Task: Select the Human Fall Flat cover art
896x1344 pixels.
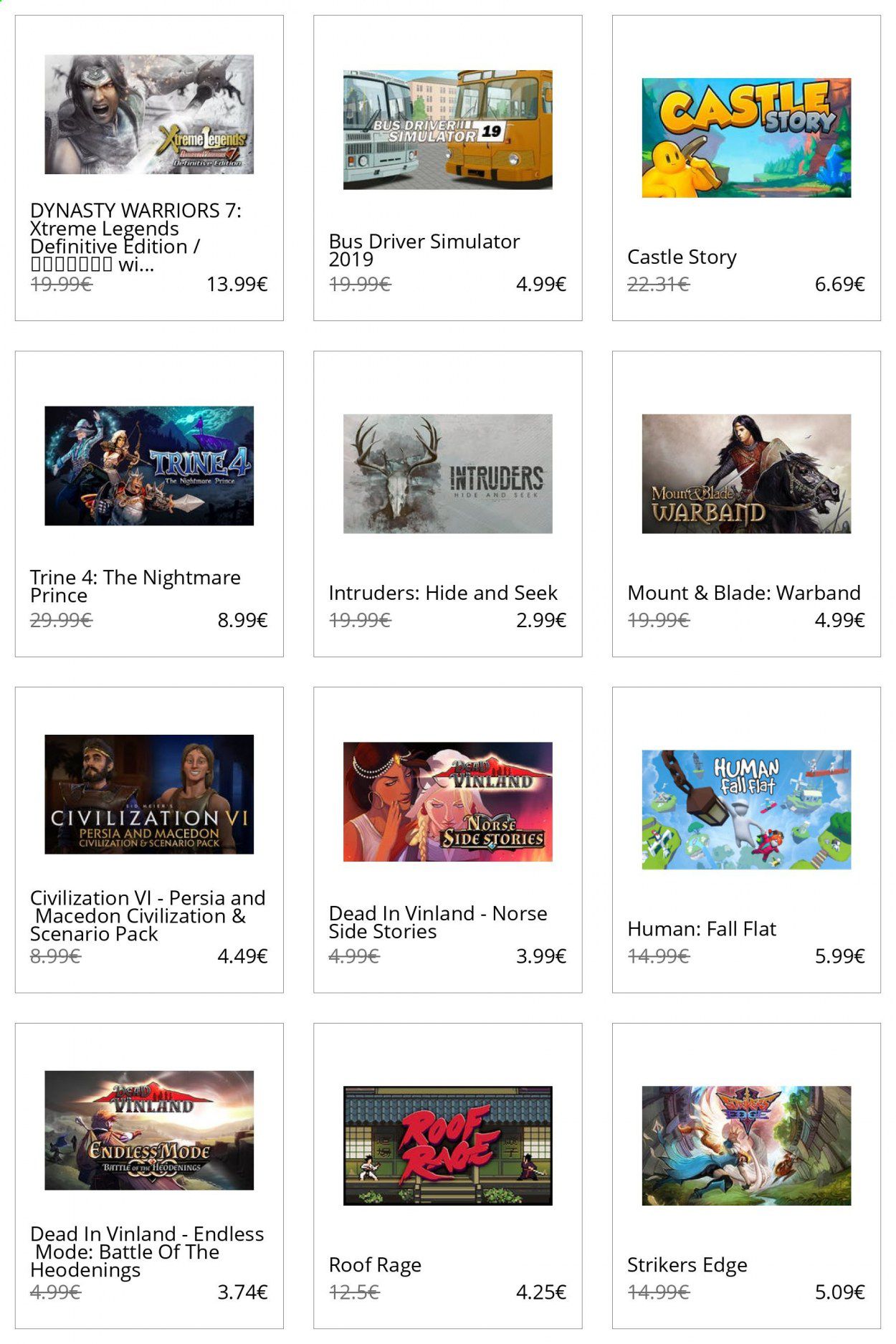Action: (746, 810)
